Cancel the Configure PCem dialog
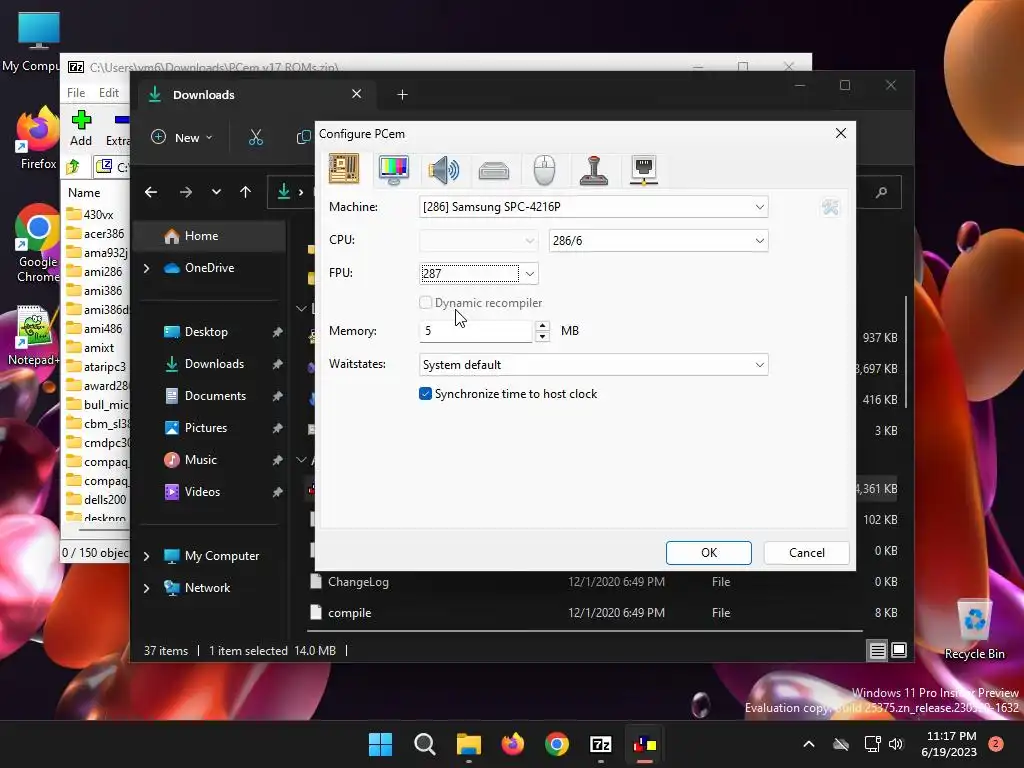Image resolution: width=1024 pixels, height=768 pixels. pyautogui.click(x=807, y=552)
